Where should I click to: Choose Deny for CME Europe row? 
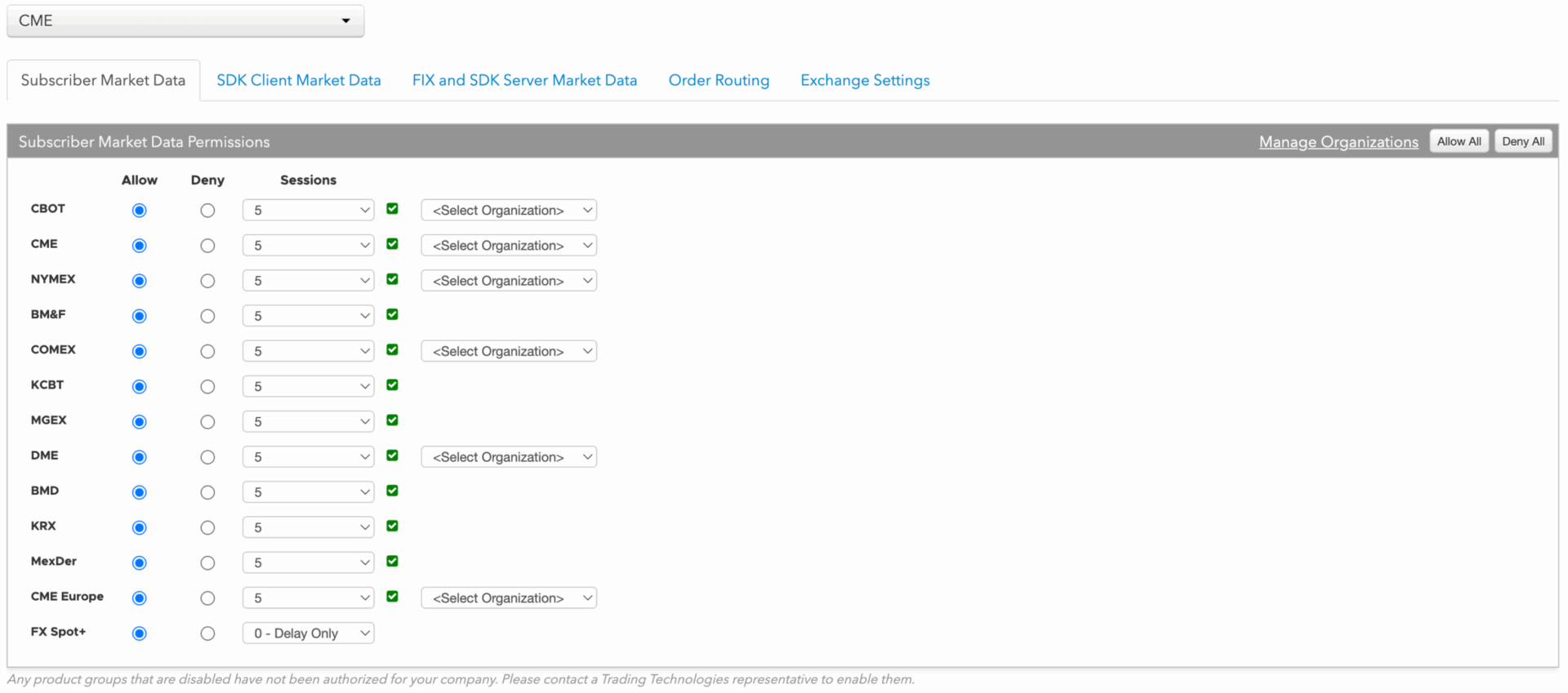(x=207, y=598)
